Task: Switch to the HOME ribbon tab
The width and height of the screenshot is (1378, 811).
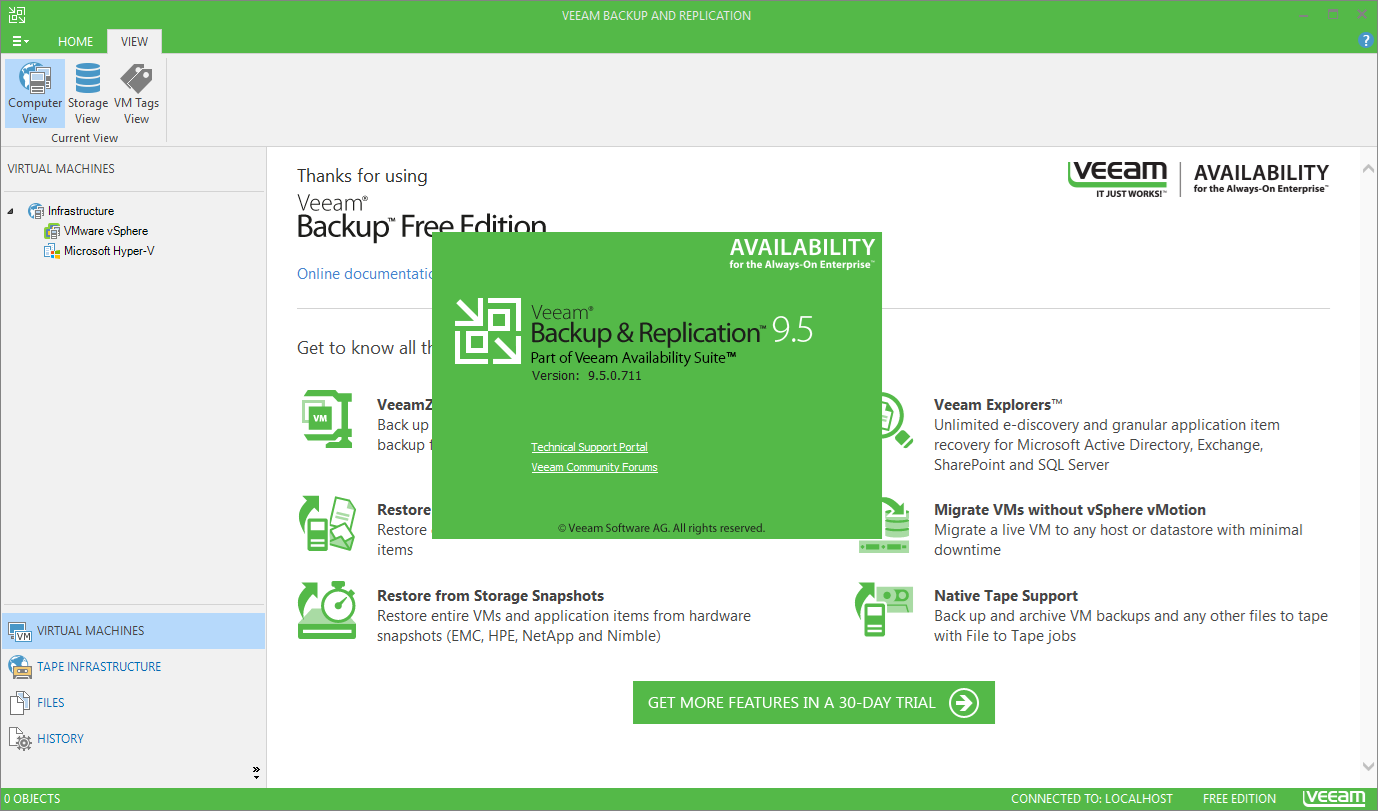Action: pyautogui.click(x=75, y=42)
